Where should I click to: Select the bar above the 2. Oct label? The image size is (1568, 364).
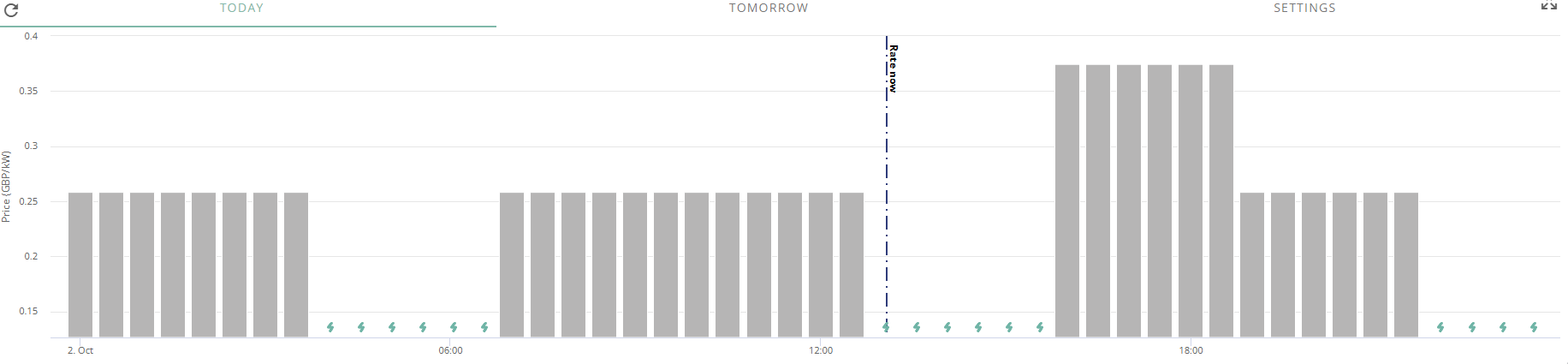tap(80, 265)
